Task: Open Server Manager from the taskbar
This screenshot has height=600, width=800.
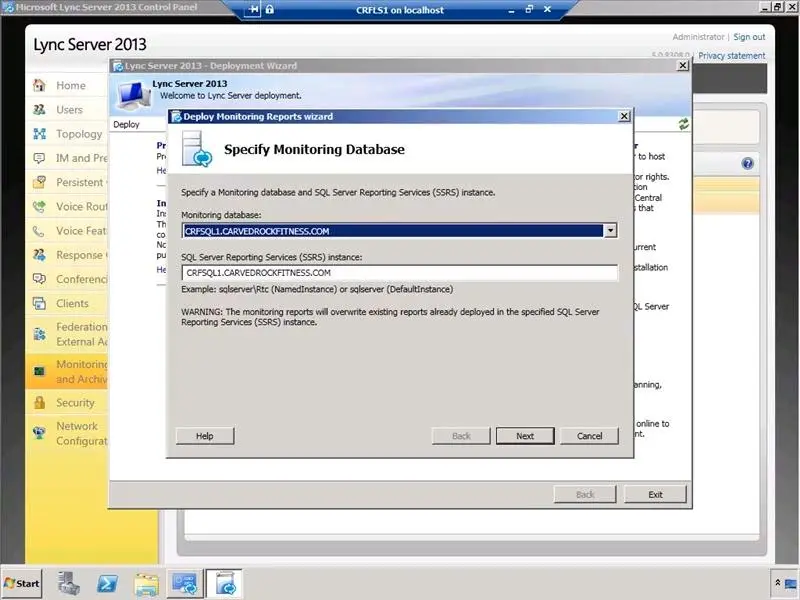Action: pyautogui.click(x=68, y=583)
